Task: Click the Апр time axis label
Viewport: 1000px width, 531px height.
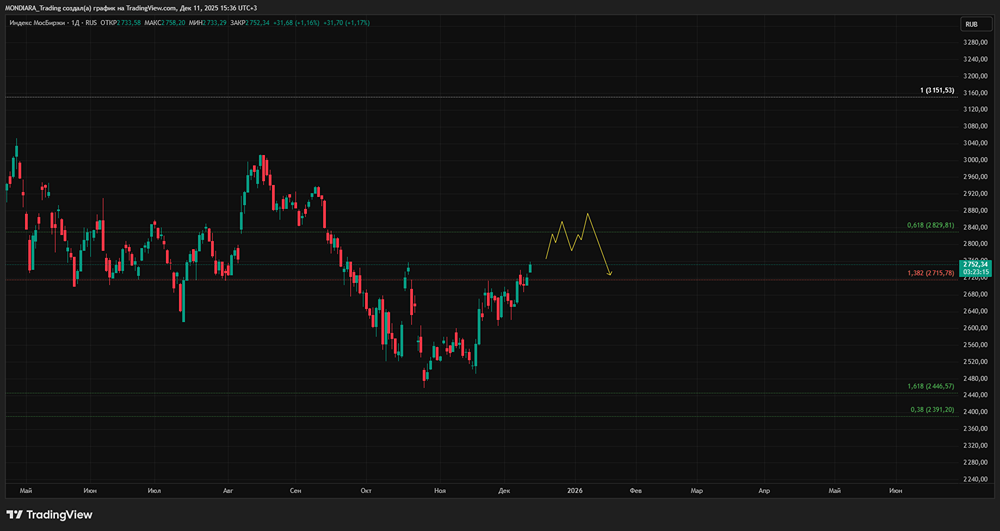Action: pos(764,491)
